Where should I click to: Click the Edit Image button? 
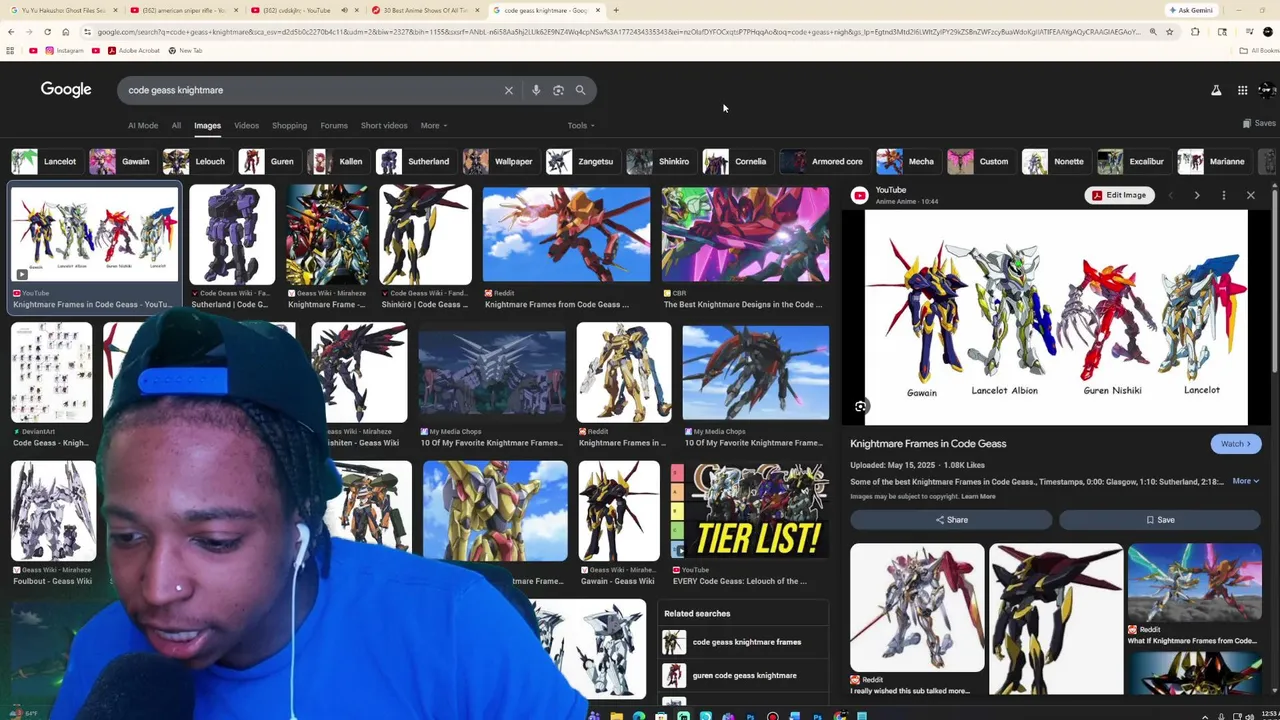point(1119,195)
